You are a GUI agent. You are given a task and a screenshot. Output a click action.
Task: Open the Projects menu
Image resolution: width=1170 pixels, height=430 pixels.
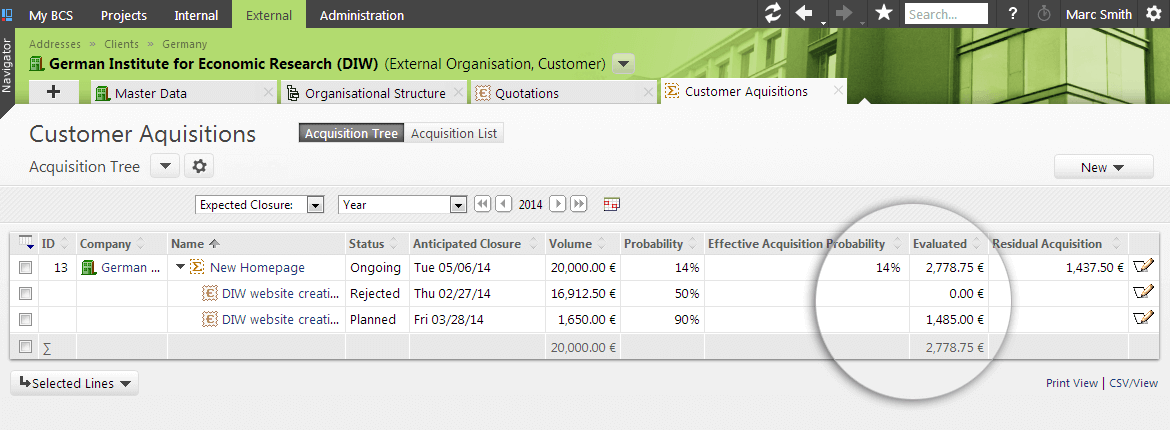[124, 15]
